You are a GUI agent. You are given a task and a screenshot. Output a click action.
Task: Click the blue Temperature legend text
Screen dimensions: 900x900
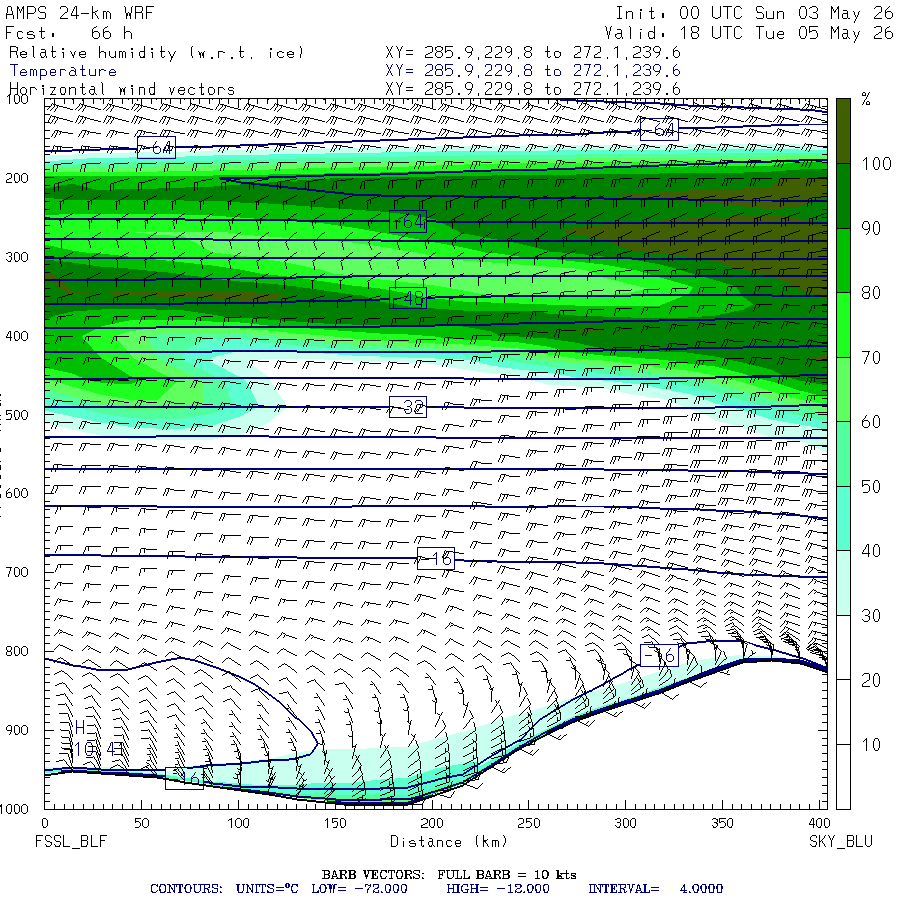[63, 71]
